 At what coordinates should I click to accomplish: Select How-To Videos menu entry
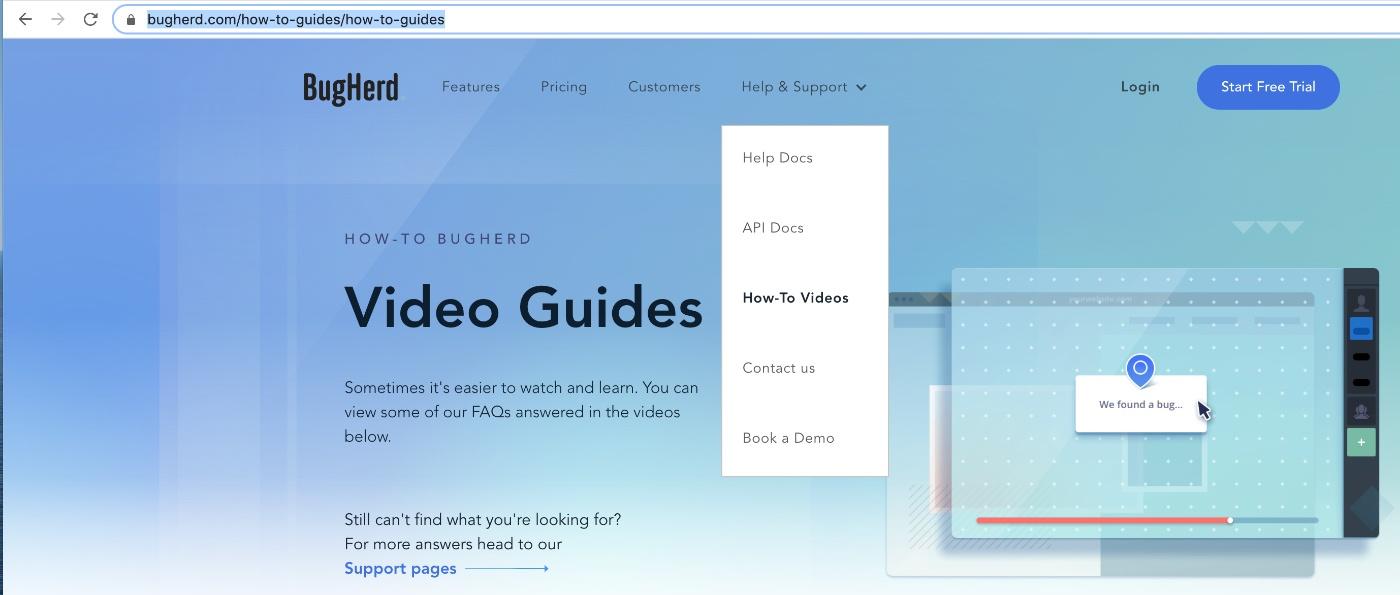(x=796, y=298)
